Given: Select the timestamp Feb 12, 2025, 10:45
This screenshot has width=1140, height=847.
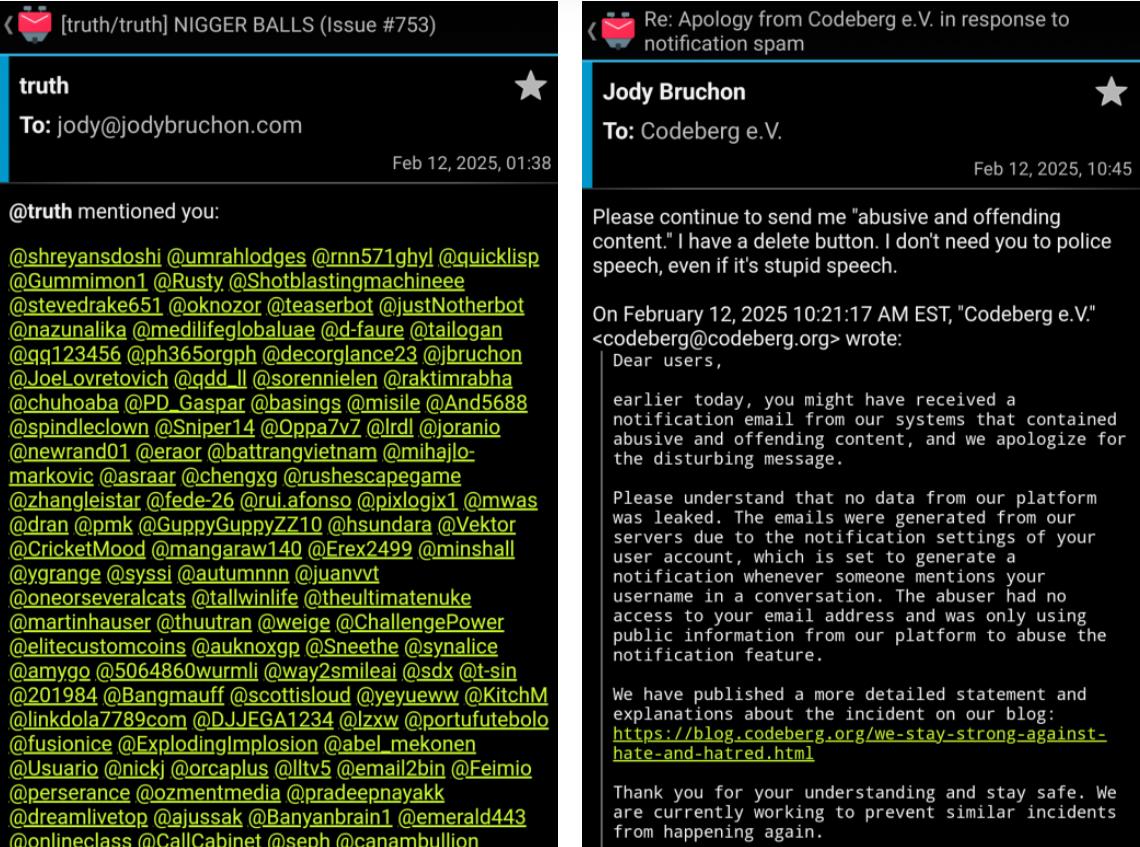Looking at the screenshot, I should [x=1053, y=169].
